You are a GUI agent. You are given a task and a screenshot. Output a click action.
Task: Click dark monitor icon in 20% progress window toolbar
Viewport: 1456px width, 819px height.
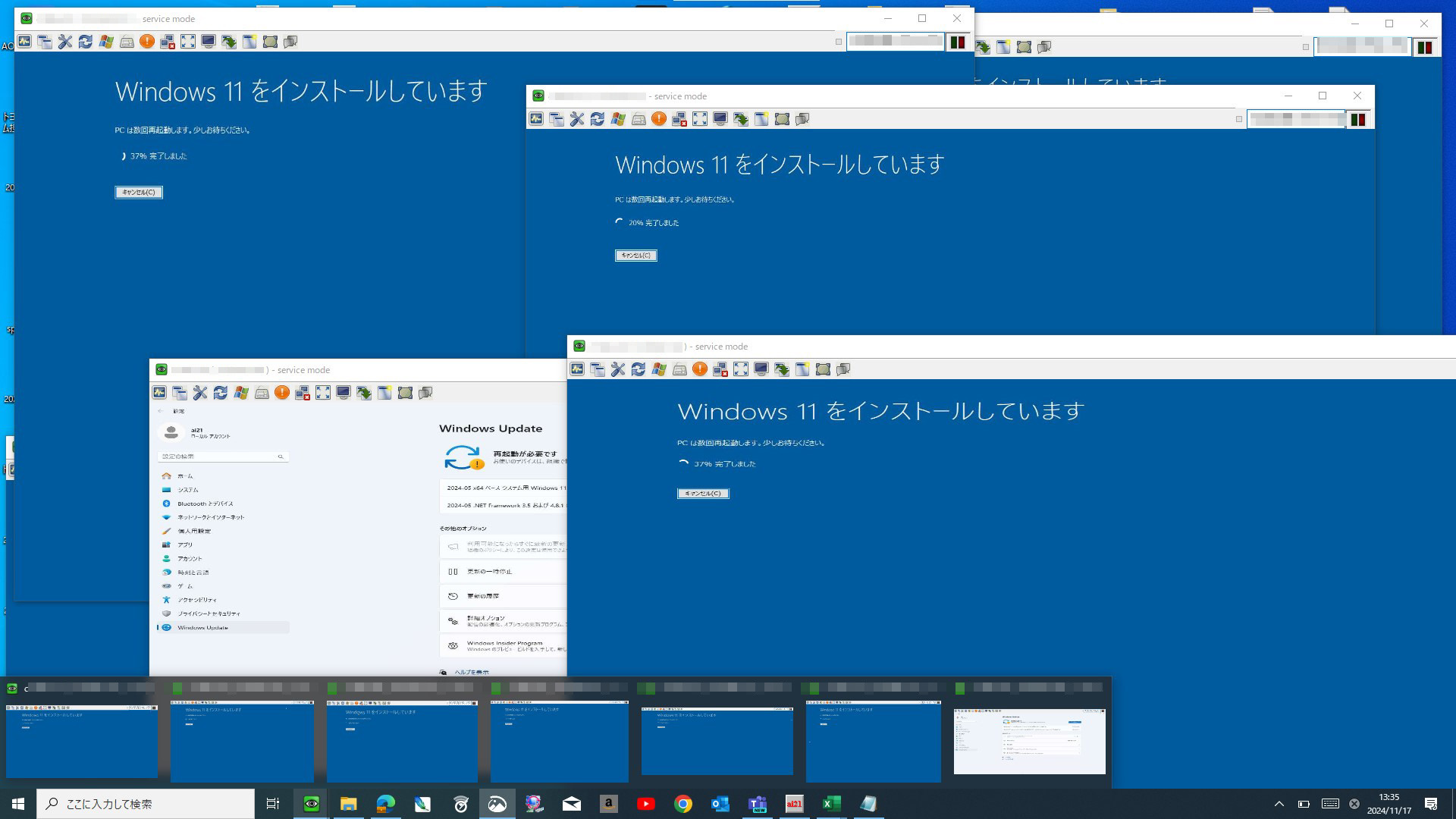click(720, 119)
